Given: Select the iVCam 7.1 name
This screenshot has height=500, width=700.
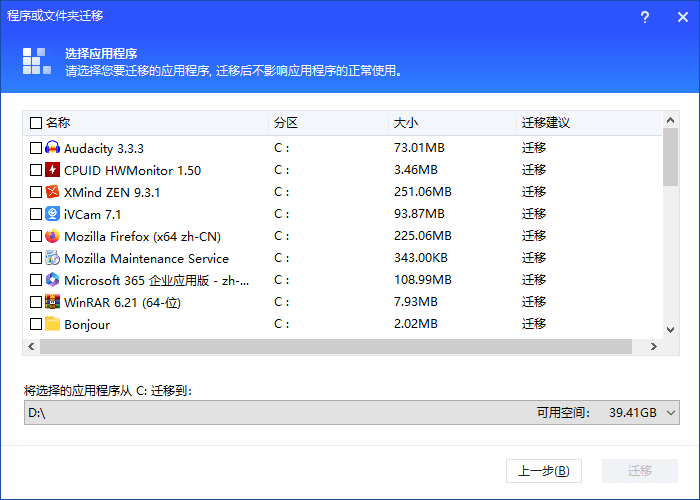Looking at the screenshot, I should pyautogui.click(x=92, y=214).
